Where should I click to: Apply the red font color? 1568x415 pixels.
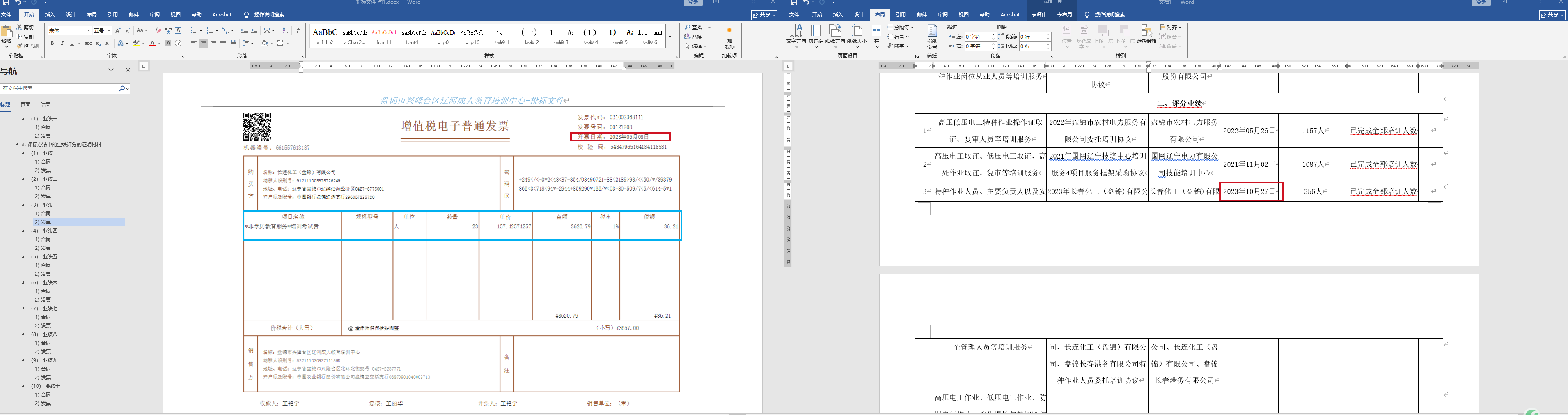[x=152, y=43]
